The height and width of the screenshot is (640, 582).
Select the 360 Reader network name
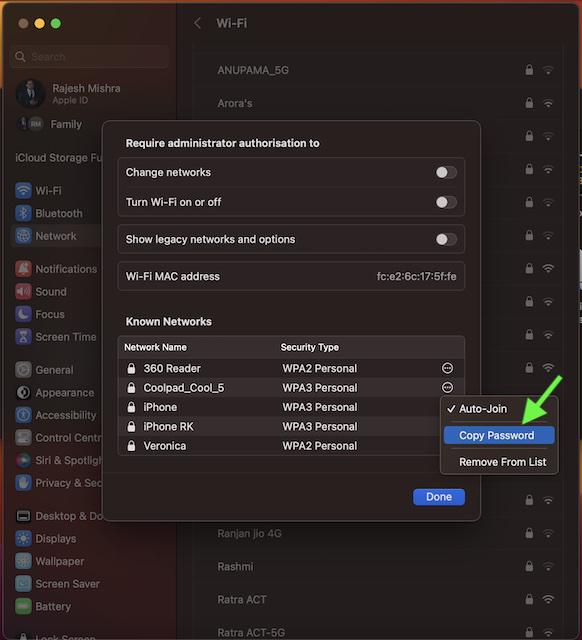(x=172, y=368)
